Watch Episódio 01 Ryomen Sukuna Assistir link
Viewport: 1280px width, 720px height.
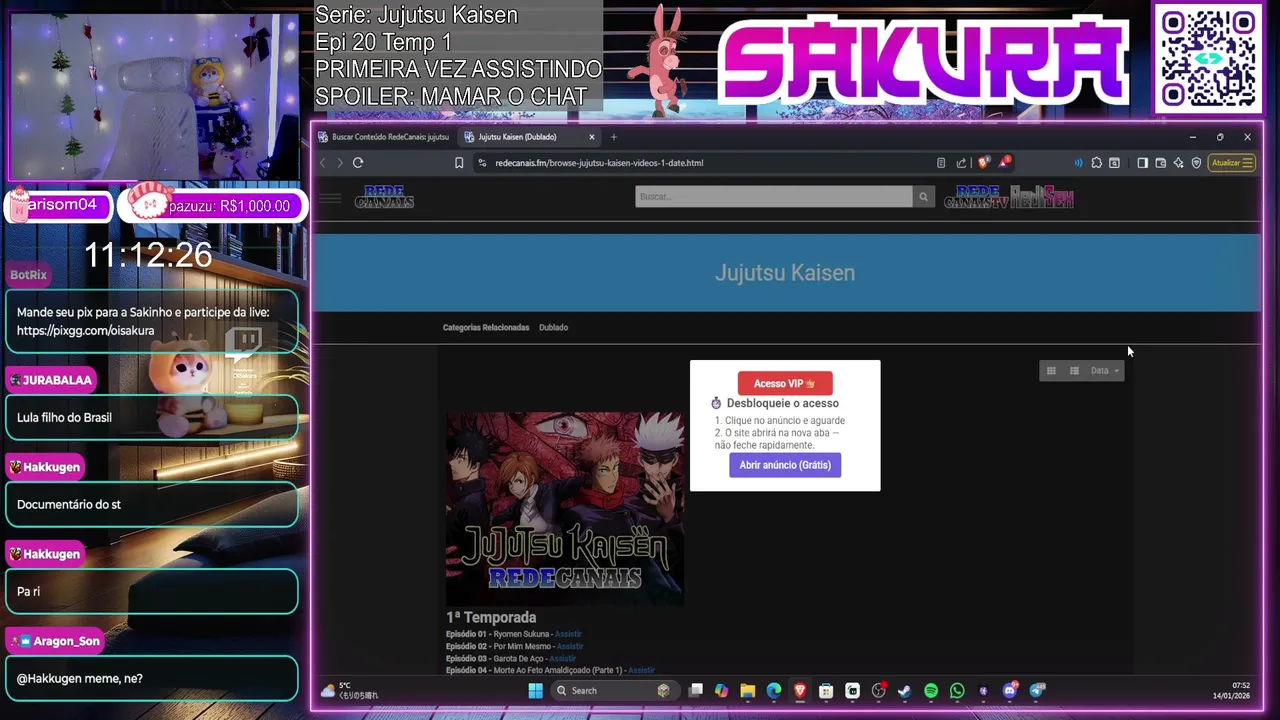(x=568, y=634)
